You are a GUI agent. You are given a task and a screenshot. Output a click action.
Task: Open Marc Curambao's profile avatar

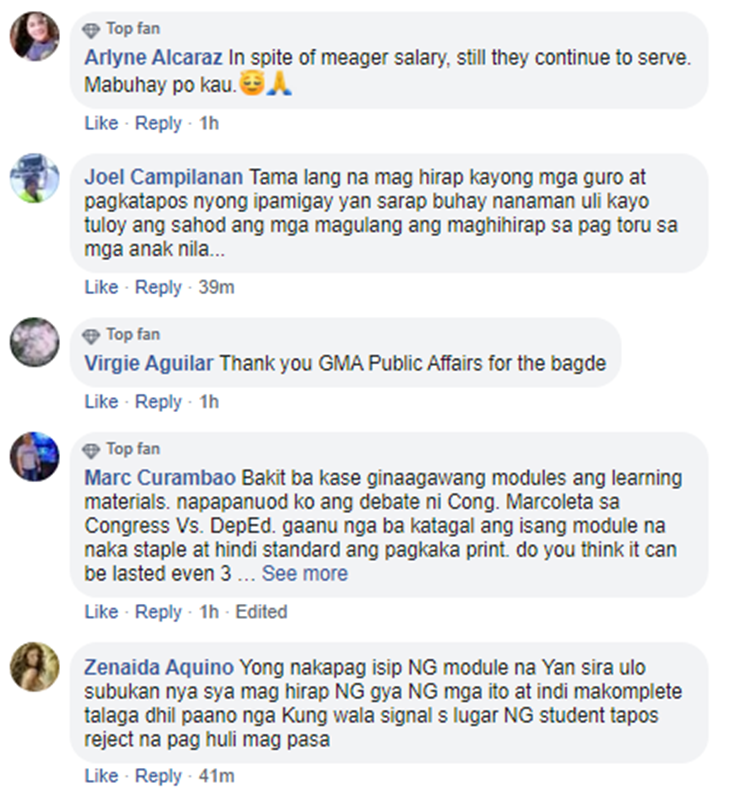tap(35, 457)
